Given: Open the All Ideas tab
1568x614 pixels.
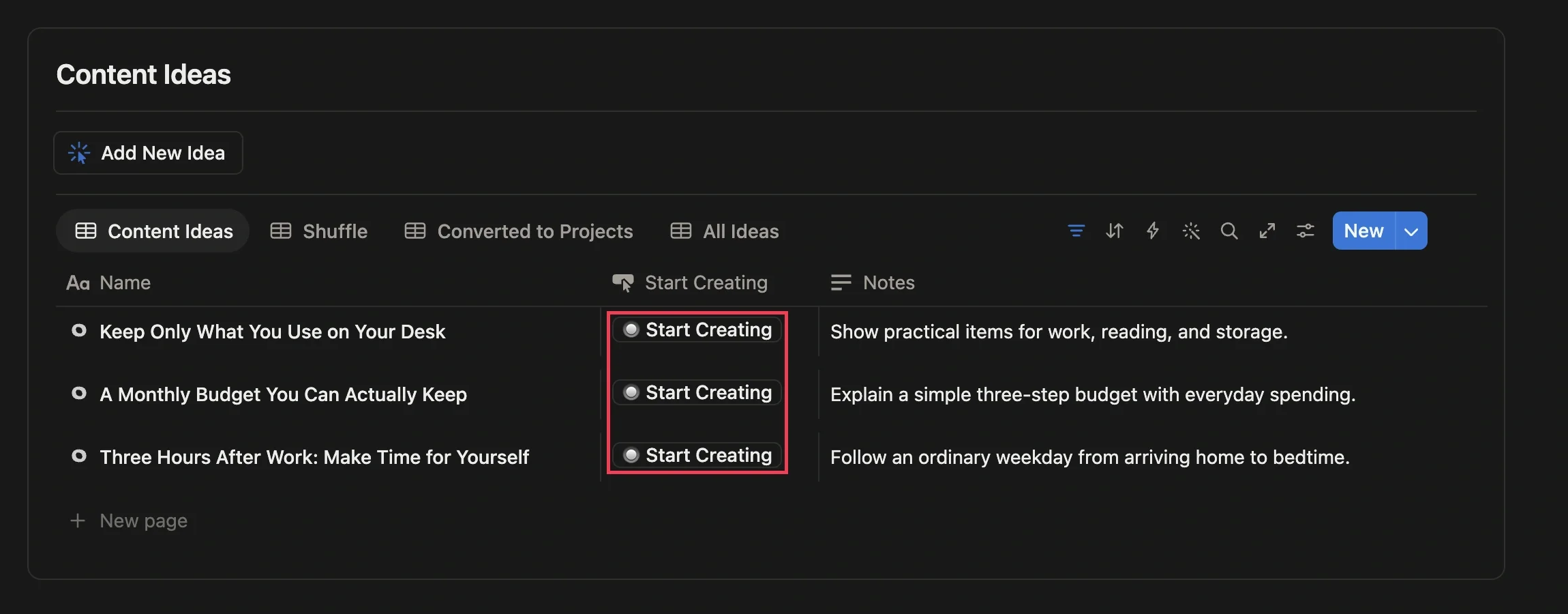Looking at the screenshot, I should point(725,231).
